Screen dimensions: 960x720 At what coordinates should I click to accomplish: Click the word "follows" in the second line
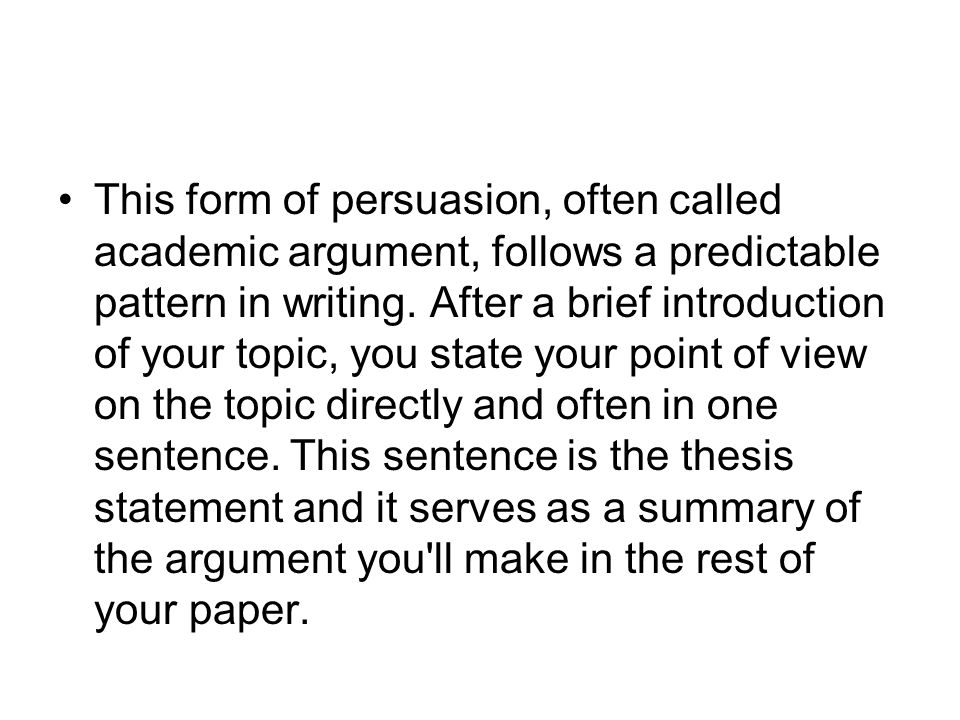555,251
